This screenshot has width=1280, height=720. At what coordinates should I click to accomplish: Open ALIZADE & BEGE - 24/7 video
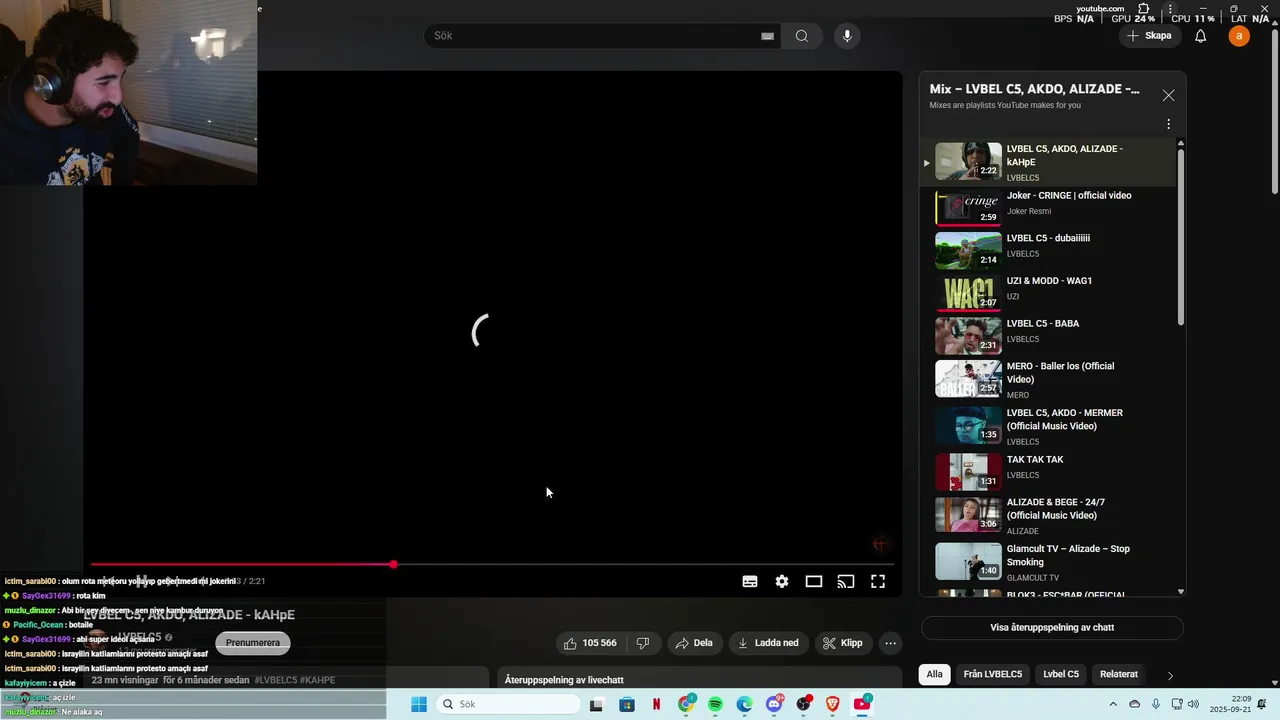click(x=1050, y=515)
